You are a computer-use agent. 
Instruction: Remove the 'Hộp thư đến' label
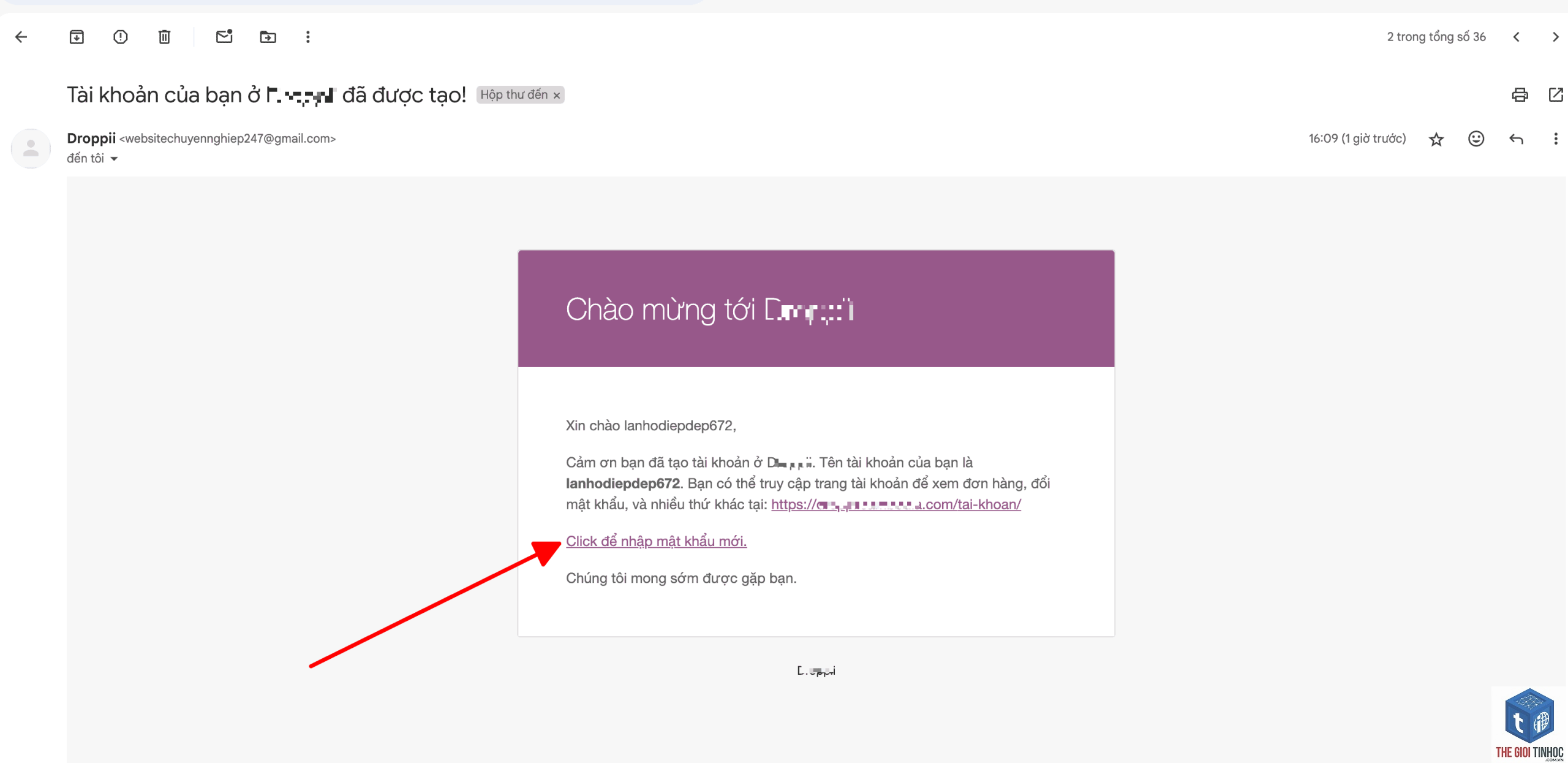(557, 96)
